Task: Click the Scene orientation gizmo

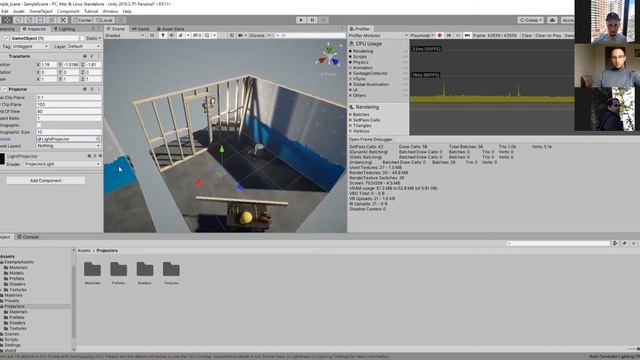Action: pyautogui.click(x=329, y=56)
